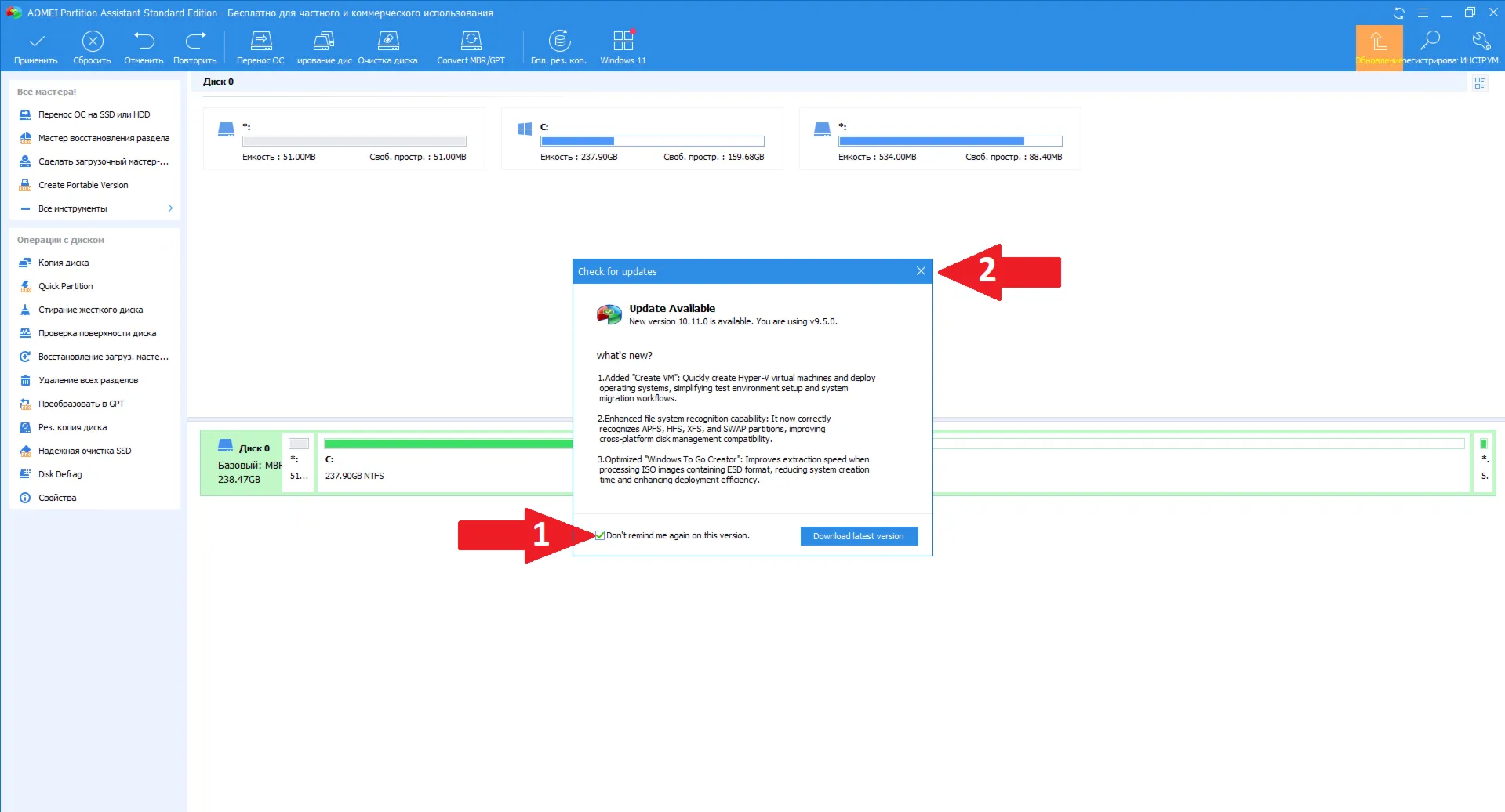The image size is (1505, 812).
Task: Select the 534.00MB partition card
Action: tap(940, 139)
